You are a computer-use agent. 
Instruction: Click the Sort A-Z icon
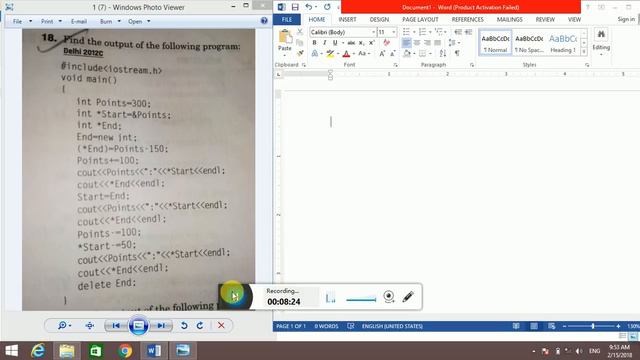443,53
